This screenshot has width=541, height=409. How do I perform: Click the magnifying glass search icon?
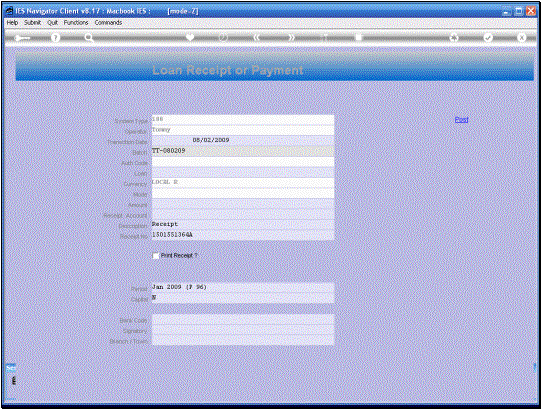coord(89,38)
